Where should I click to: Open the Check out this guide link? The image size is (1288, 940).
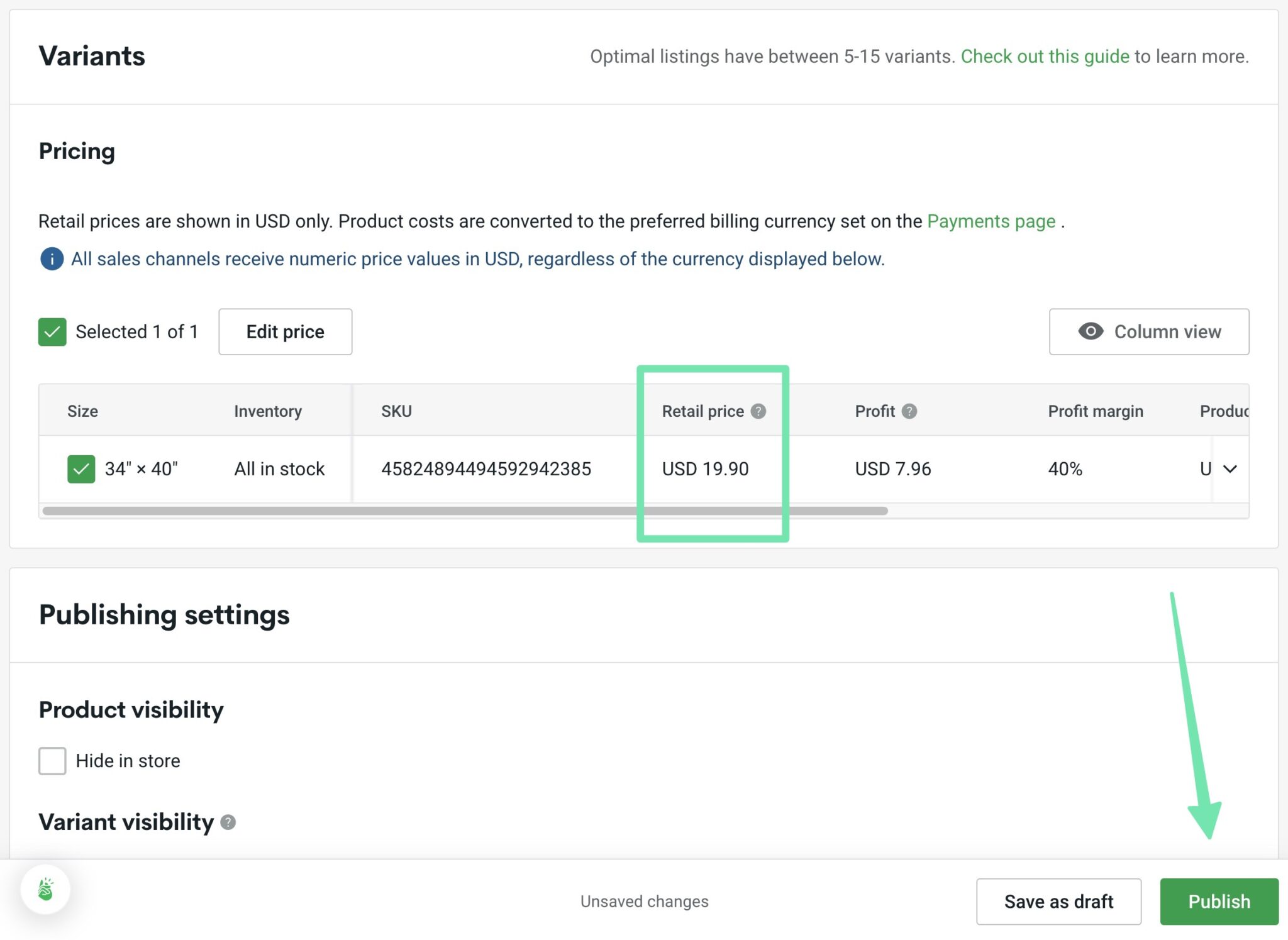[x=1045, y=56]
